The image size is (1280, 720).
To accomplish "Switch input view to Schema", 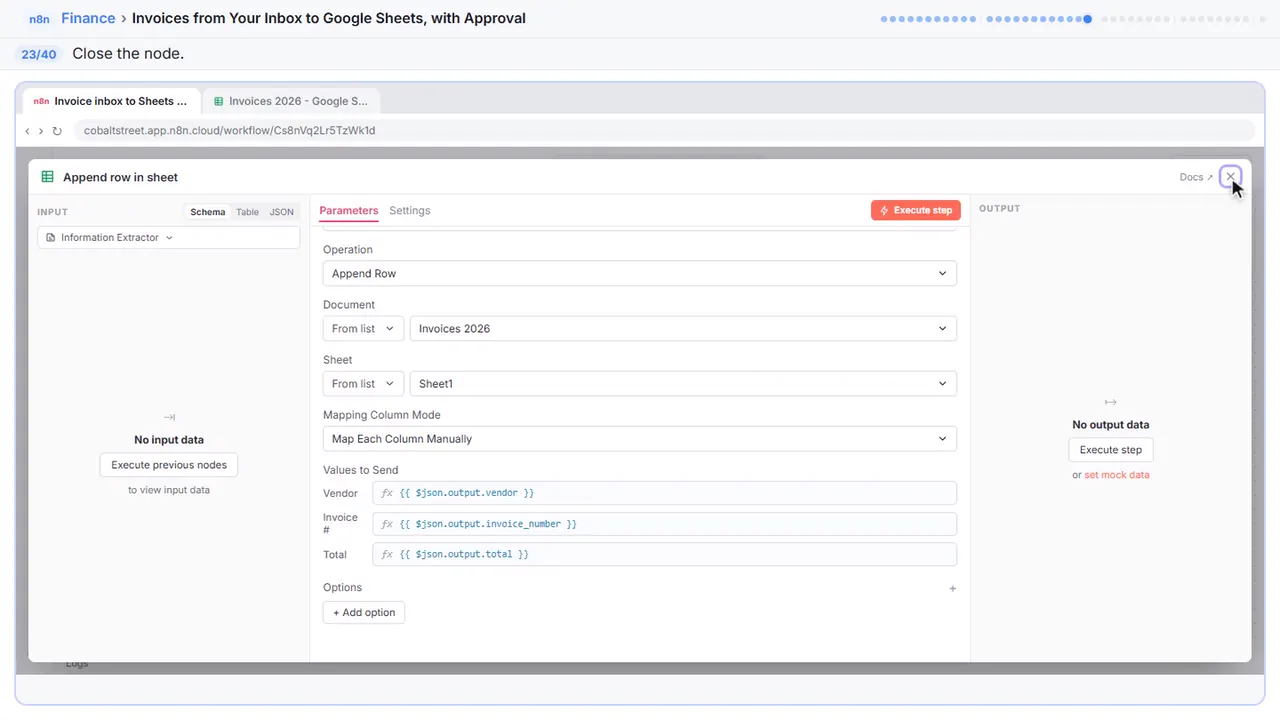I will 208,212.
